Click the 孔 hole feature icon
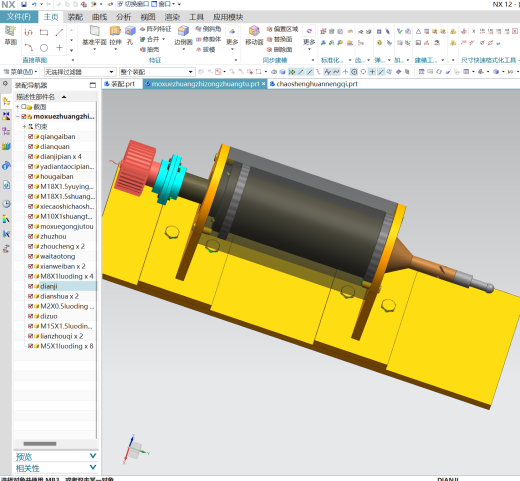 130,31
